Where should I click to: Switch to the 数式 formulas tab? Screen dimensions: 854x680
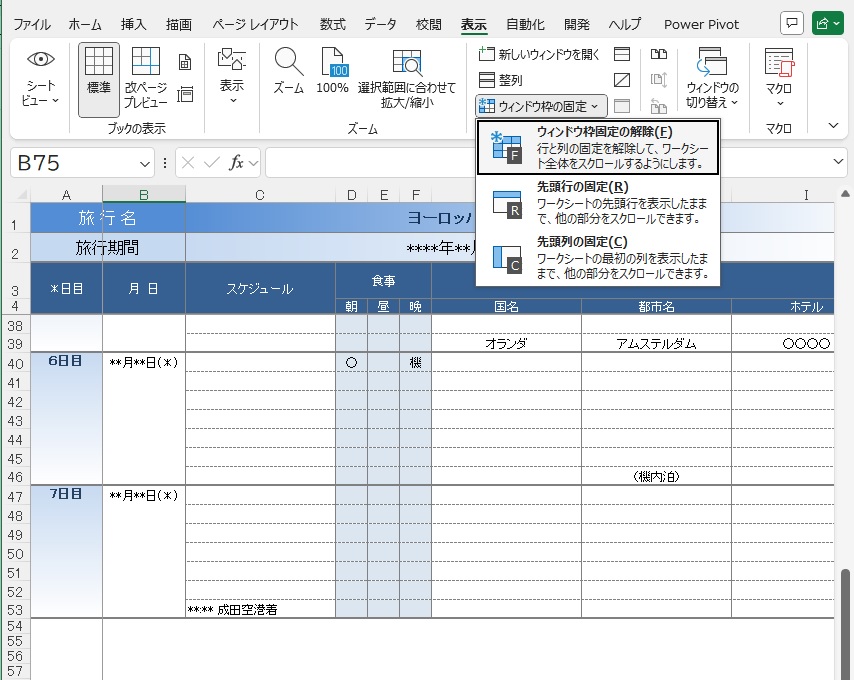[333, 24]
